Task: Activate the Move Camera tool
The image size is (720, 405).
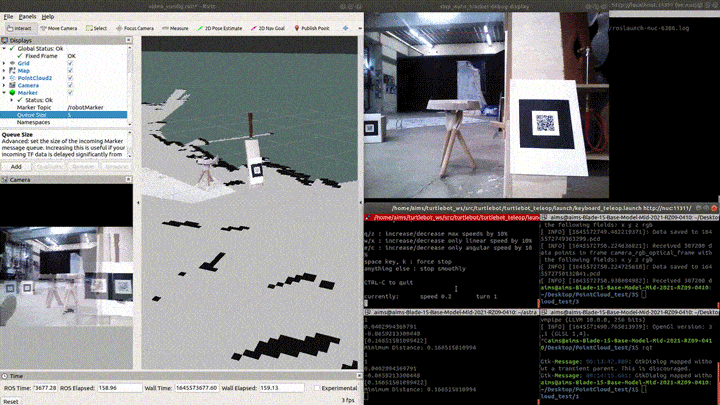Action: [58, 29]
